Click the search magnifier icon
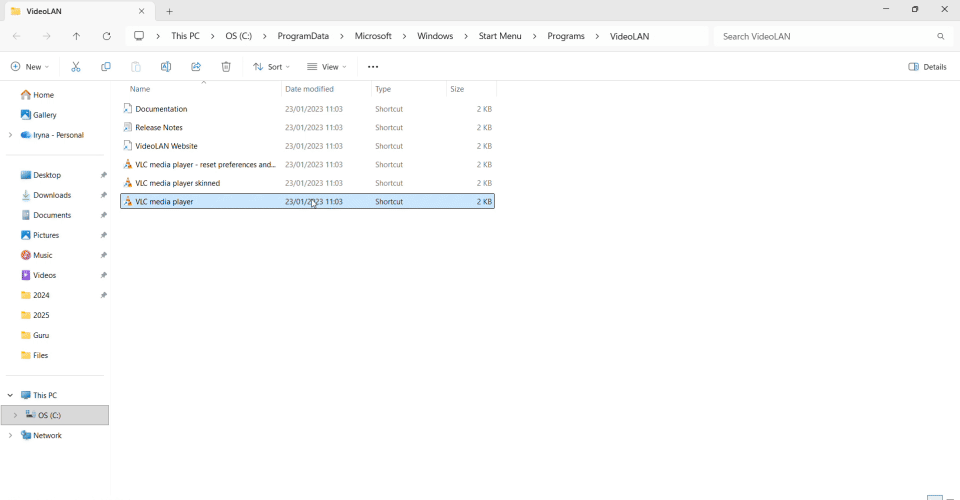Viewport: 960px width, 500px height. pos(940,36)
